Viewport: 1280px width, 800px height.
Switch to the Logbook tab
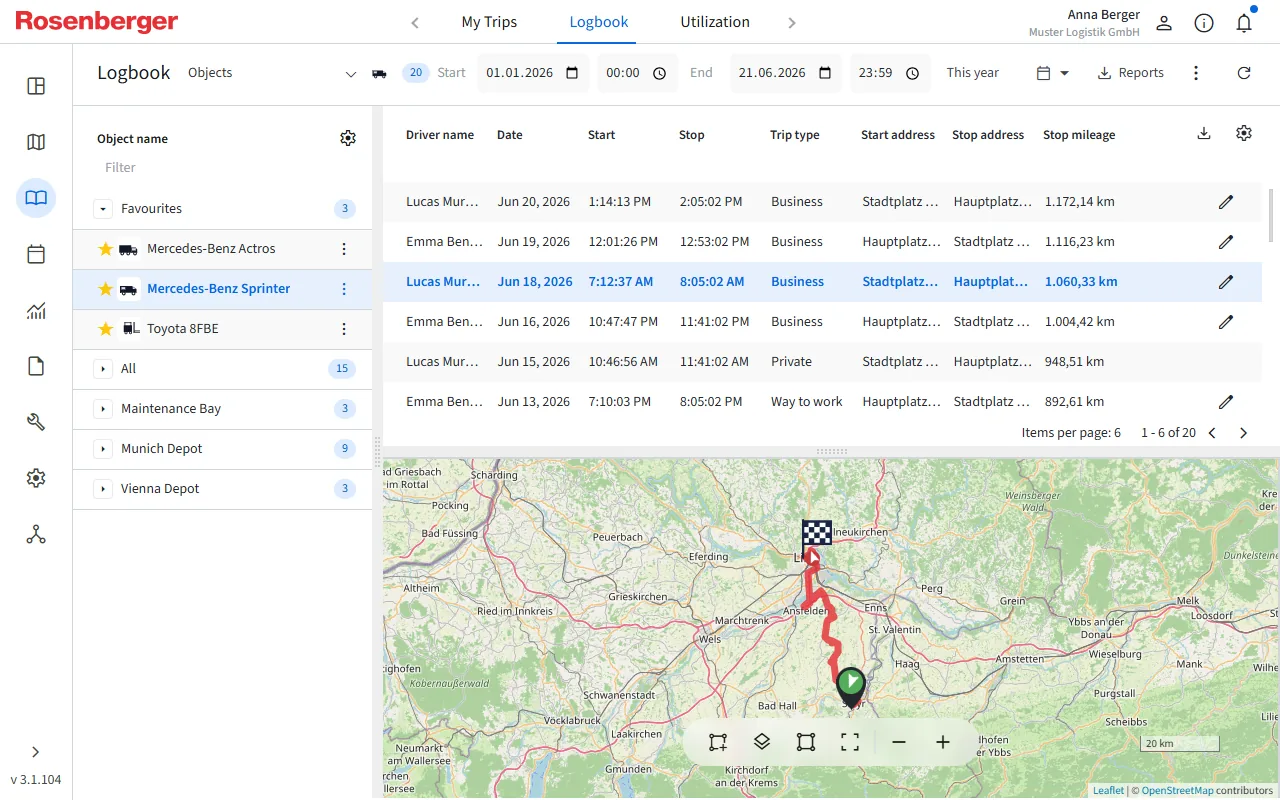(x=599, y=22)
